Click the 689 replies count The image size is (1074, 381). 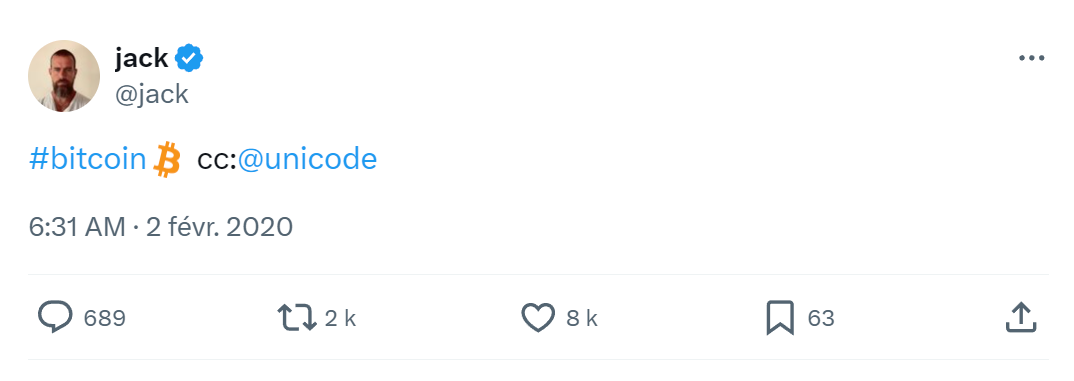pos(105,319)
